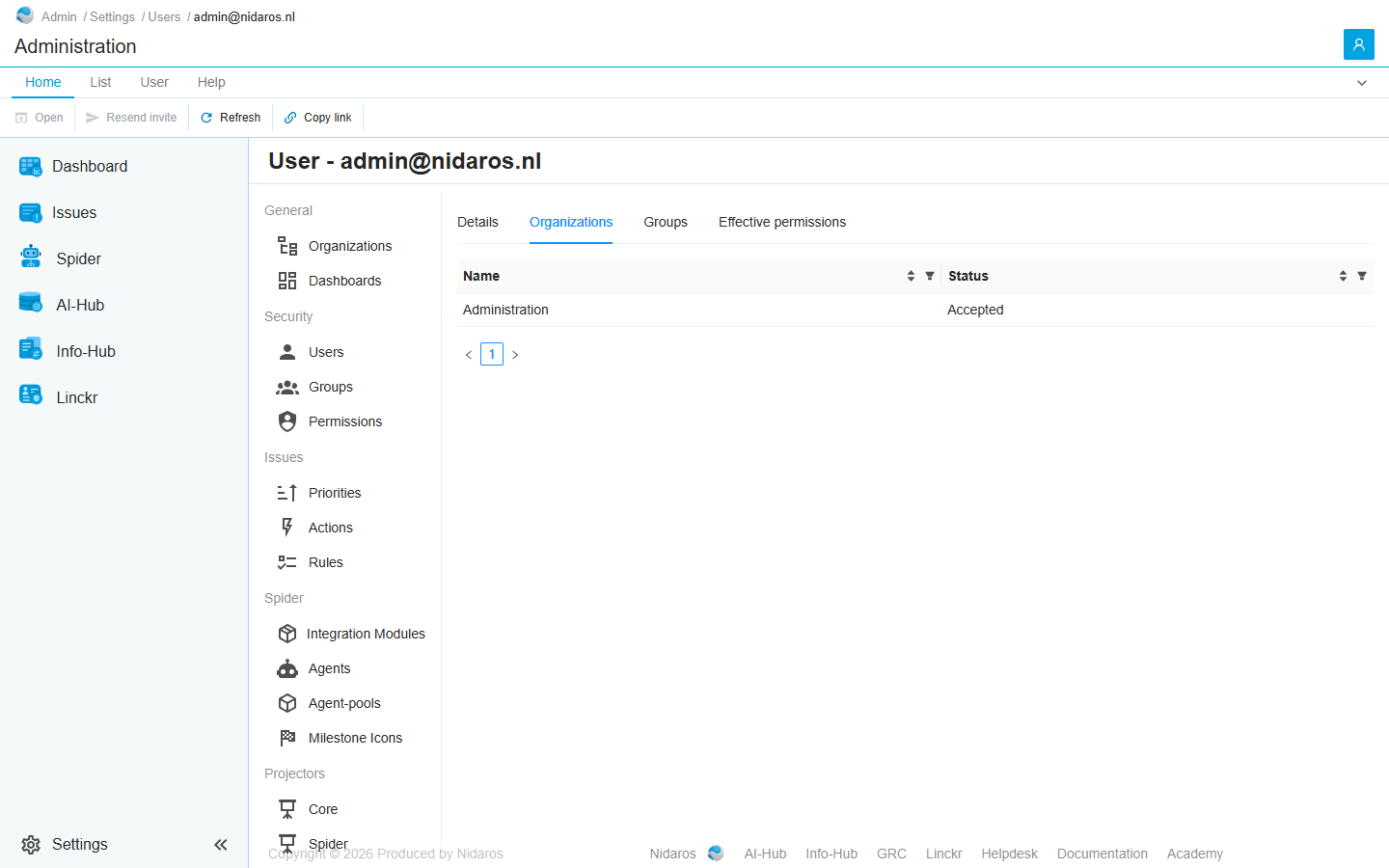
Task: Open the Academy footer link
Action: tap(1195, 854)
